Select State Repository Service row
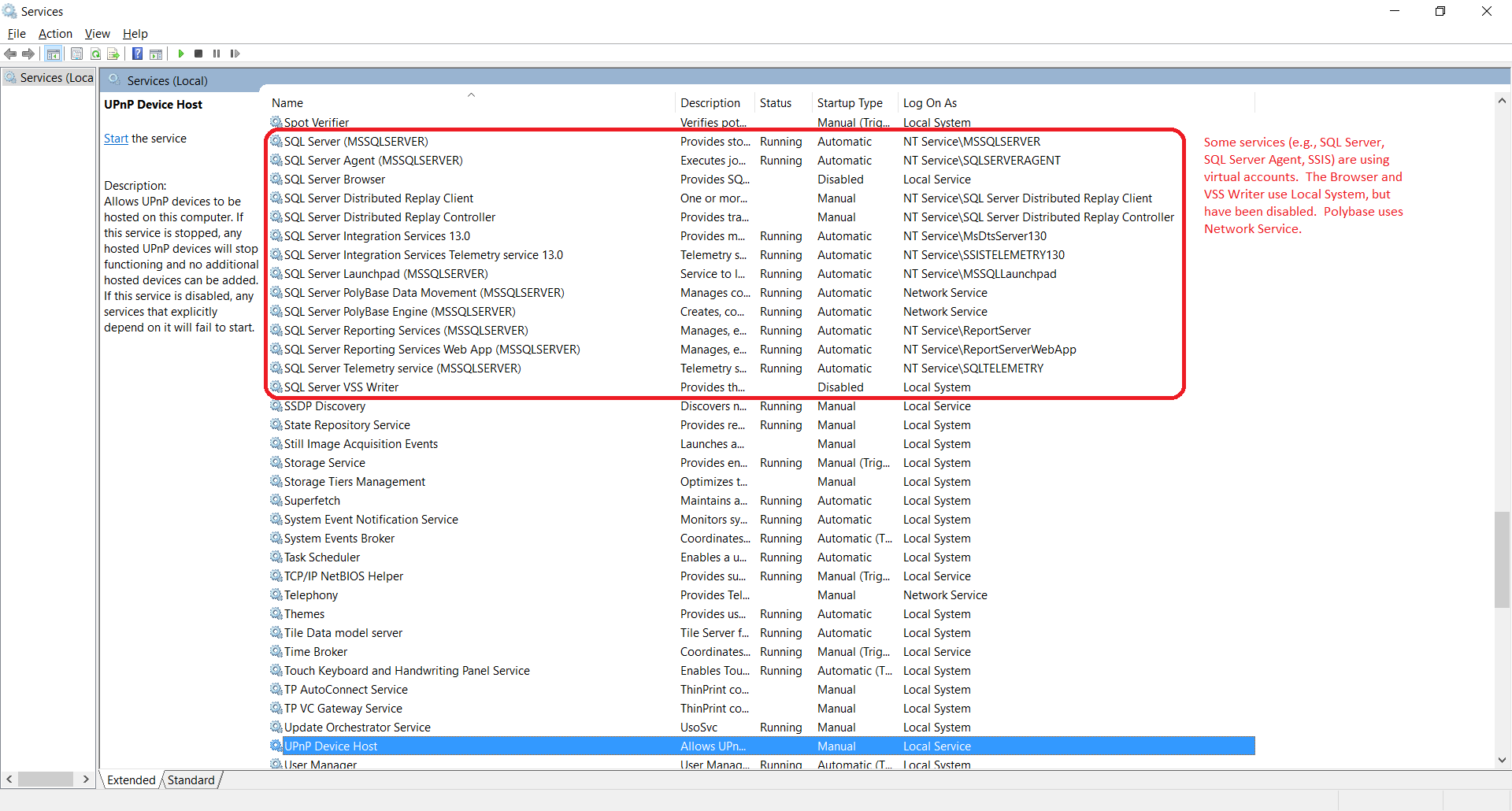 point(762,425)
